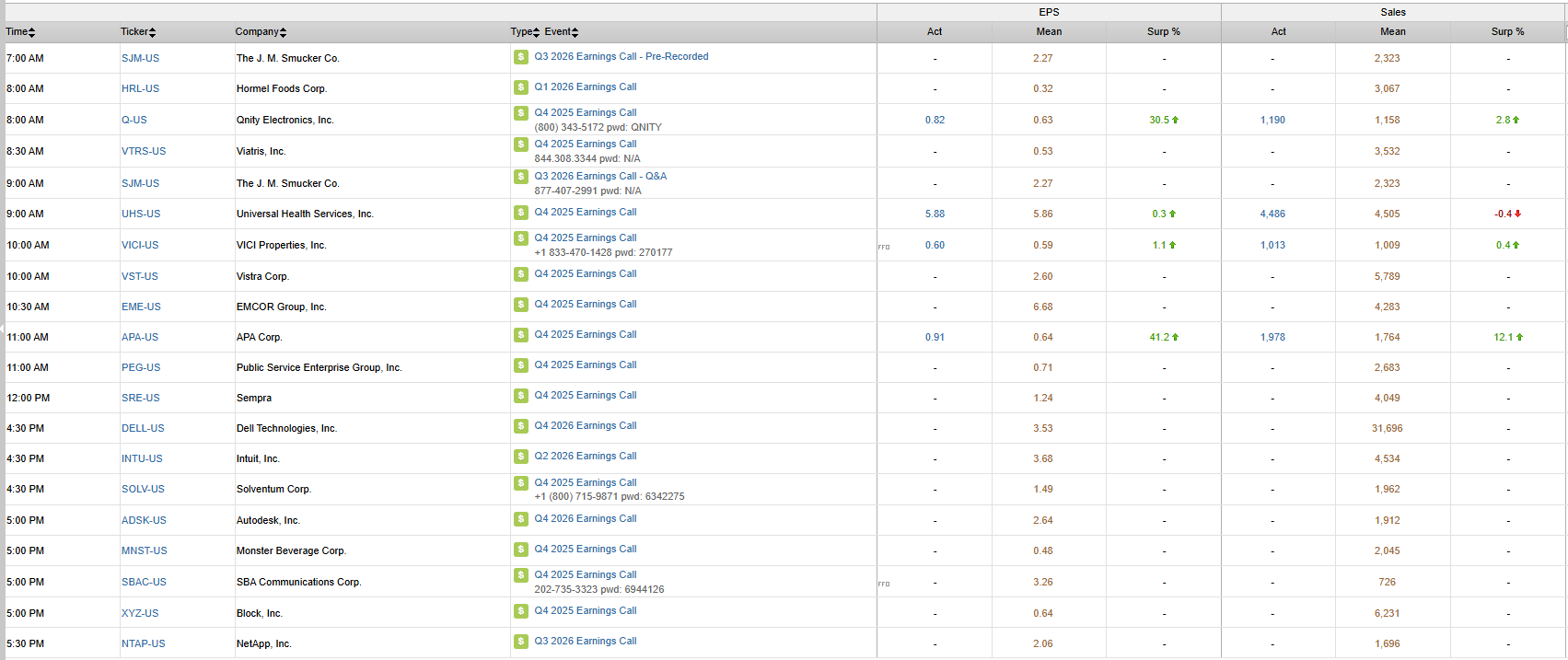The image size is (1568, 660).
Task: Open the DELL-US ticker link
Action: click(143, 429)
